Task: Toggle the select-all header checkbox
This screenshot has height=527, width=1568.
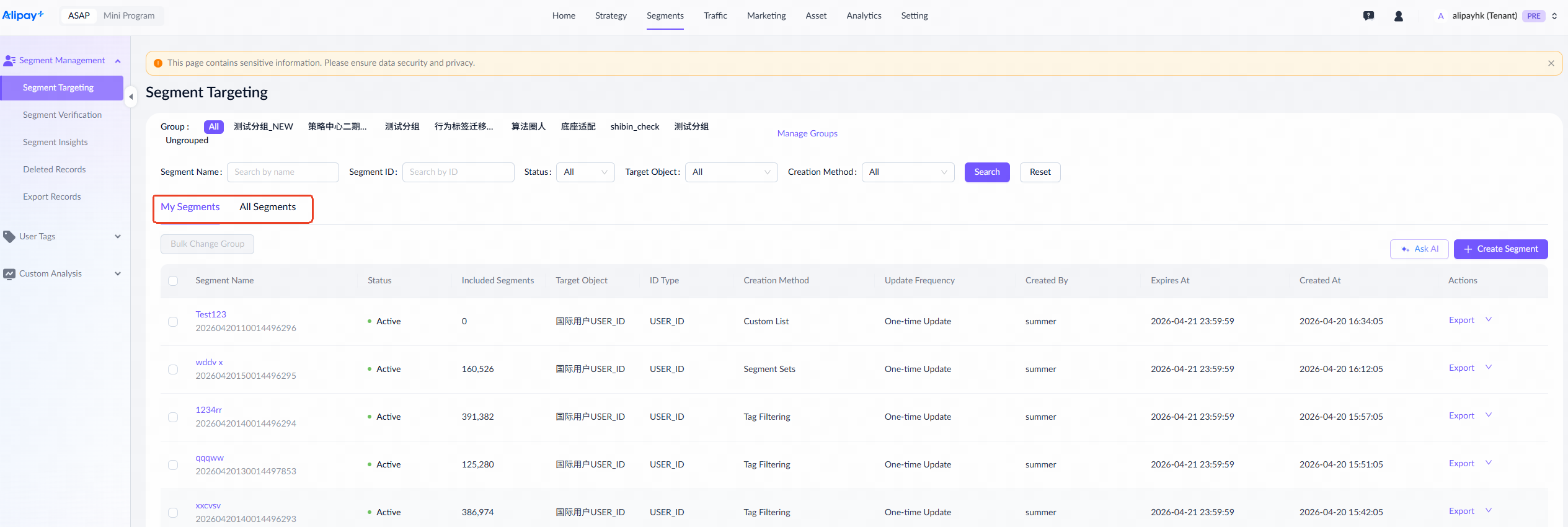Action: (x=173, y=281)
